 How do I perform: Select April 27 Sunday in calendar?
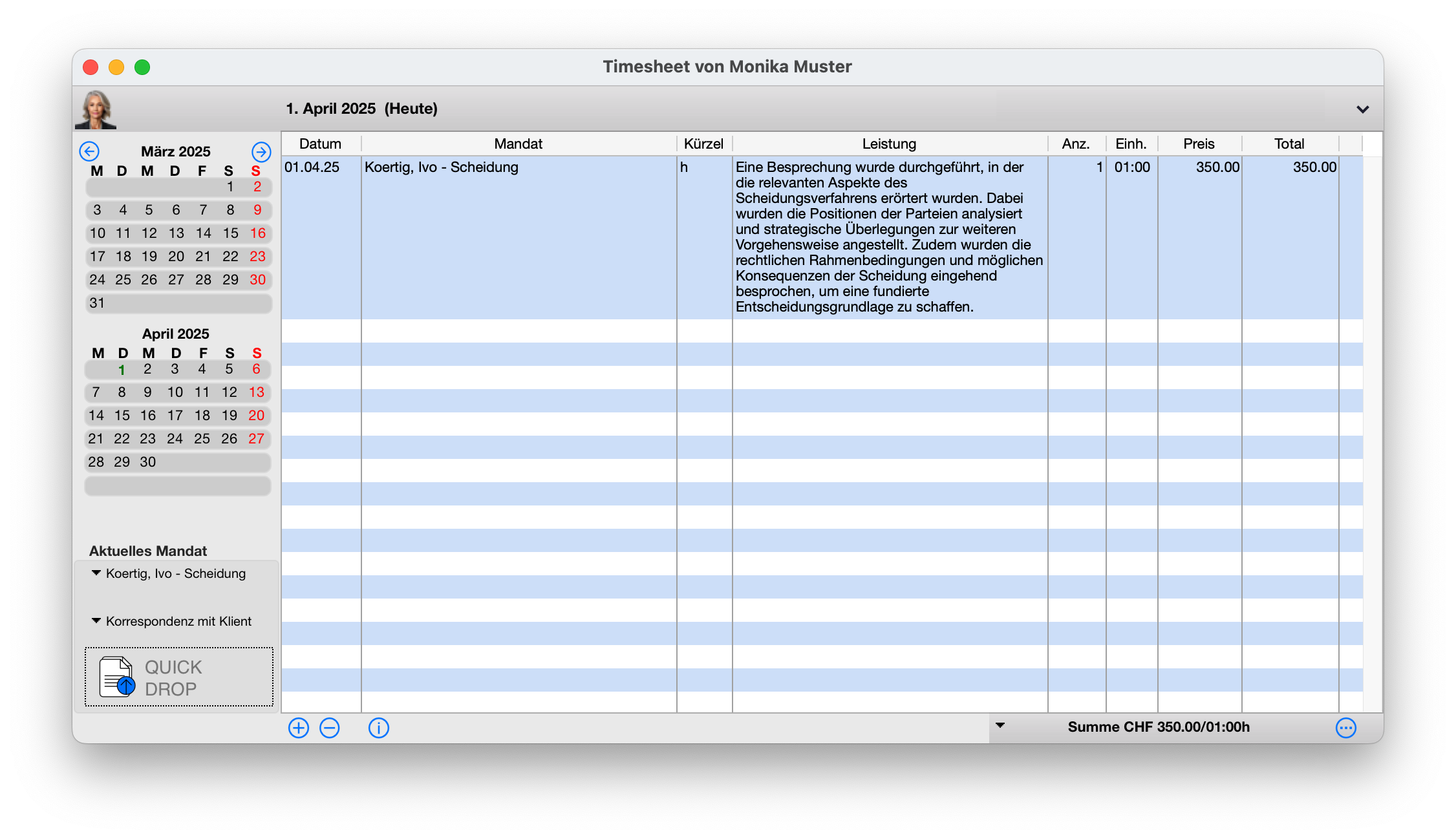[257, 439]
